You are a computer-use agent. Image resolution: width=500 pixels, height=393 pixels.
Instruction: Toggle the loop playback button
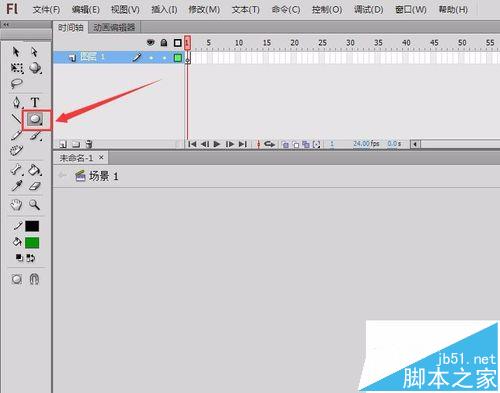pos(269,144)
